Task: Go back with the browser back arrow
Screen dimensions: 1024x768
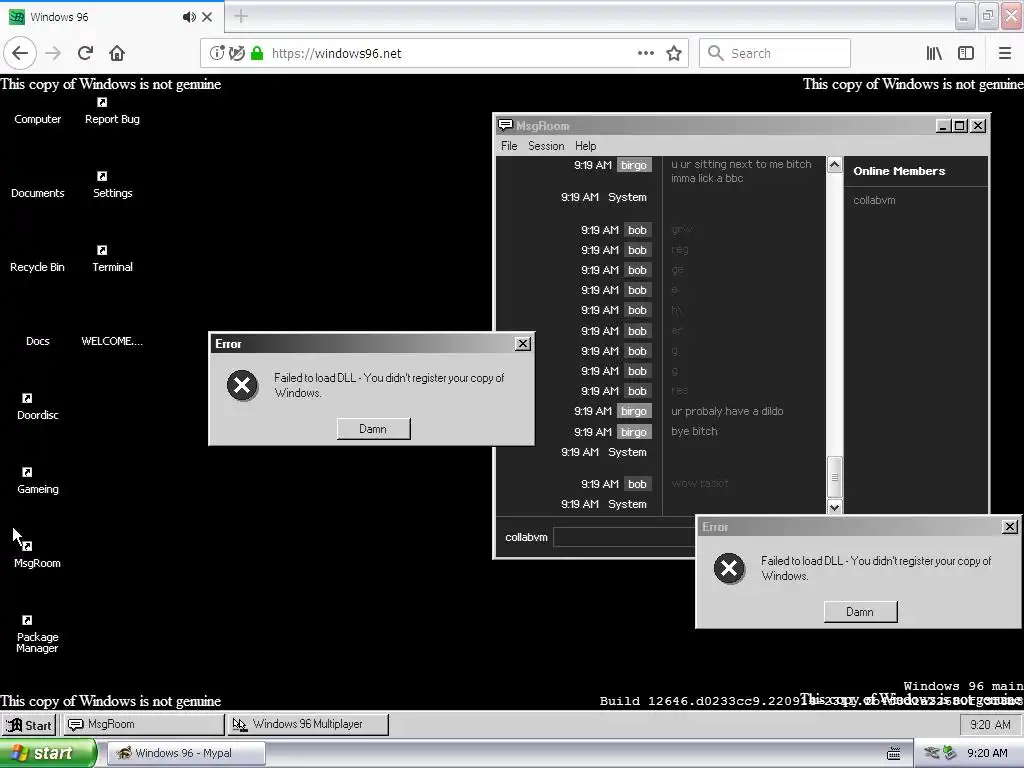Action: tap(20, 53)
